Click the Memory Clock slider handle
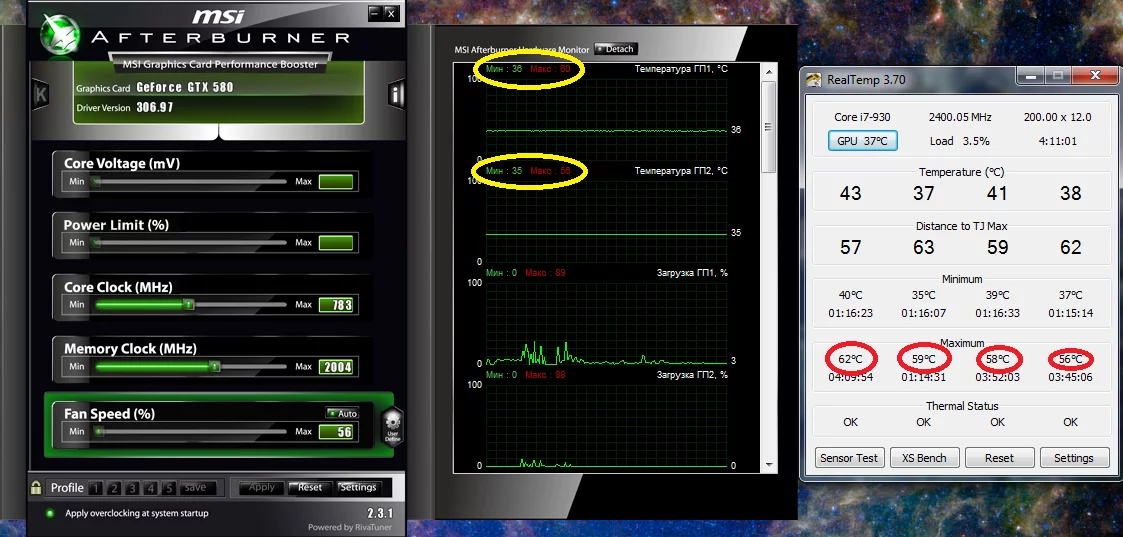Image resolution: width=1123 pixels, height=537 pixels. coord(214,367)
